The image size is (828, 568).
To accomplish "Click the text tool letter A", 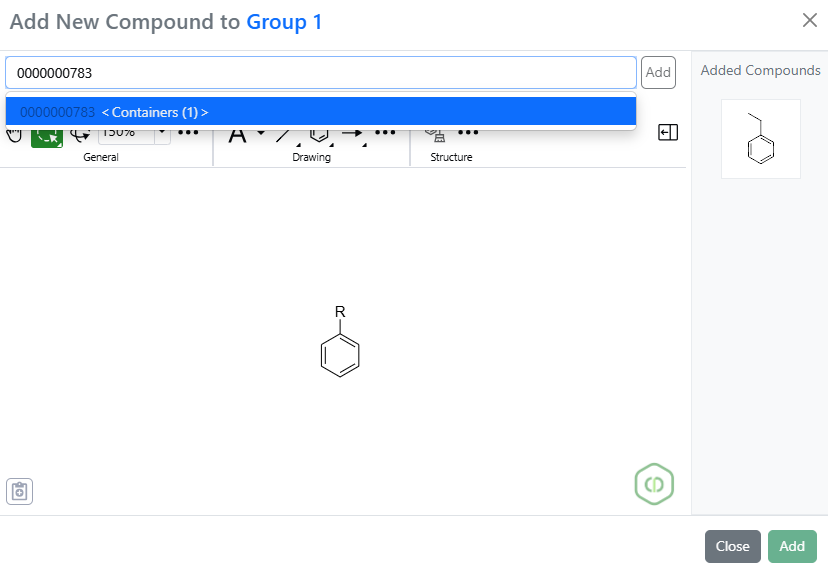I will [x=237, y=134].
